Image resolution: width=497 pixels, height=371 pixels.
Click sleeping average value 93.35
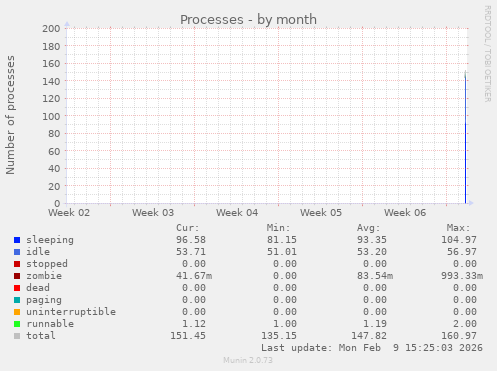[372, 240]
